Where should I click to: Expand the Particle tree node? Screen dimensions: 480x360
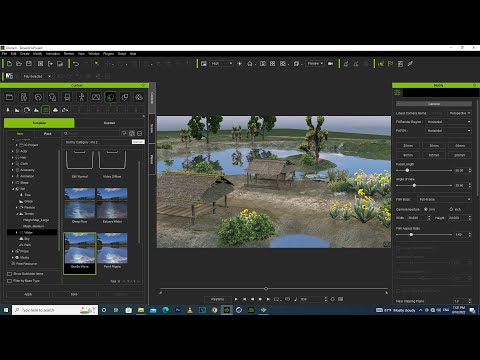coord(17,207)
